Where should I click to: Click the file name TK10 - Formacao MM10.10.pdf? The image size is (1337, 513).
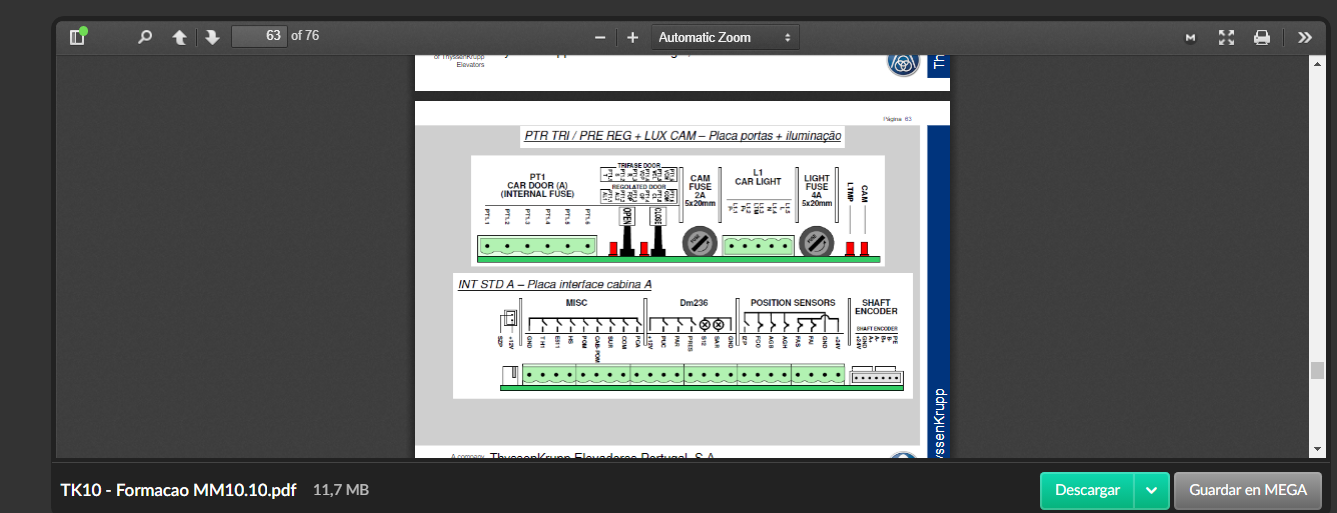point(178,490)
